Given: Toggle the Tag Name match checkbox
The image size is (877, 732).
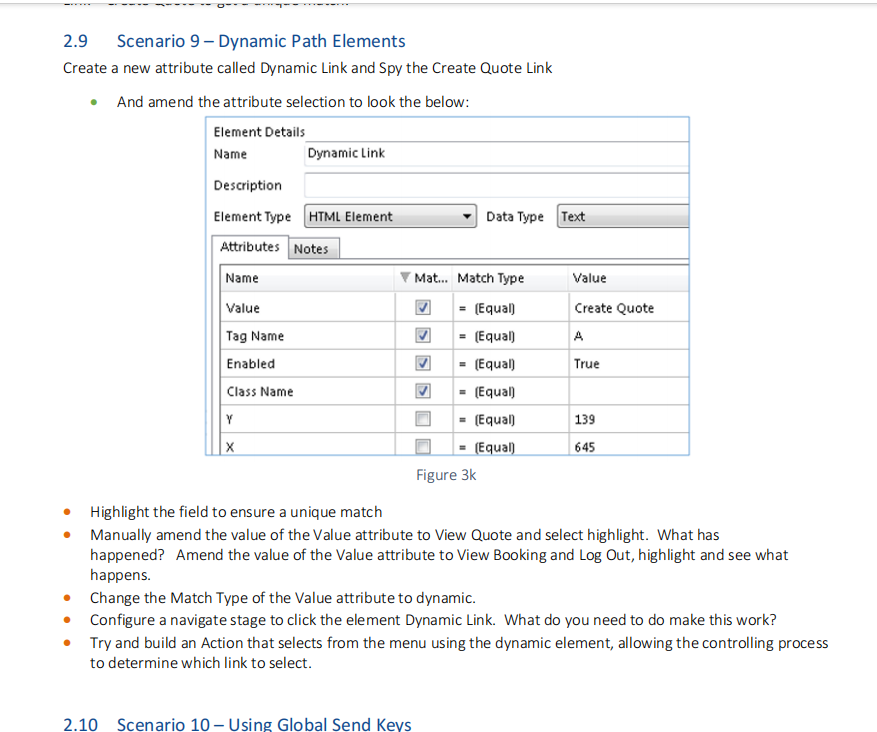Looking at the screenshot, I should [423, 336].
